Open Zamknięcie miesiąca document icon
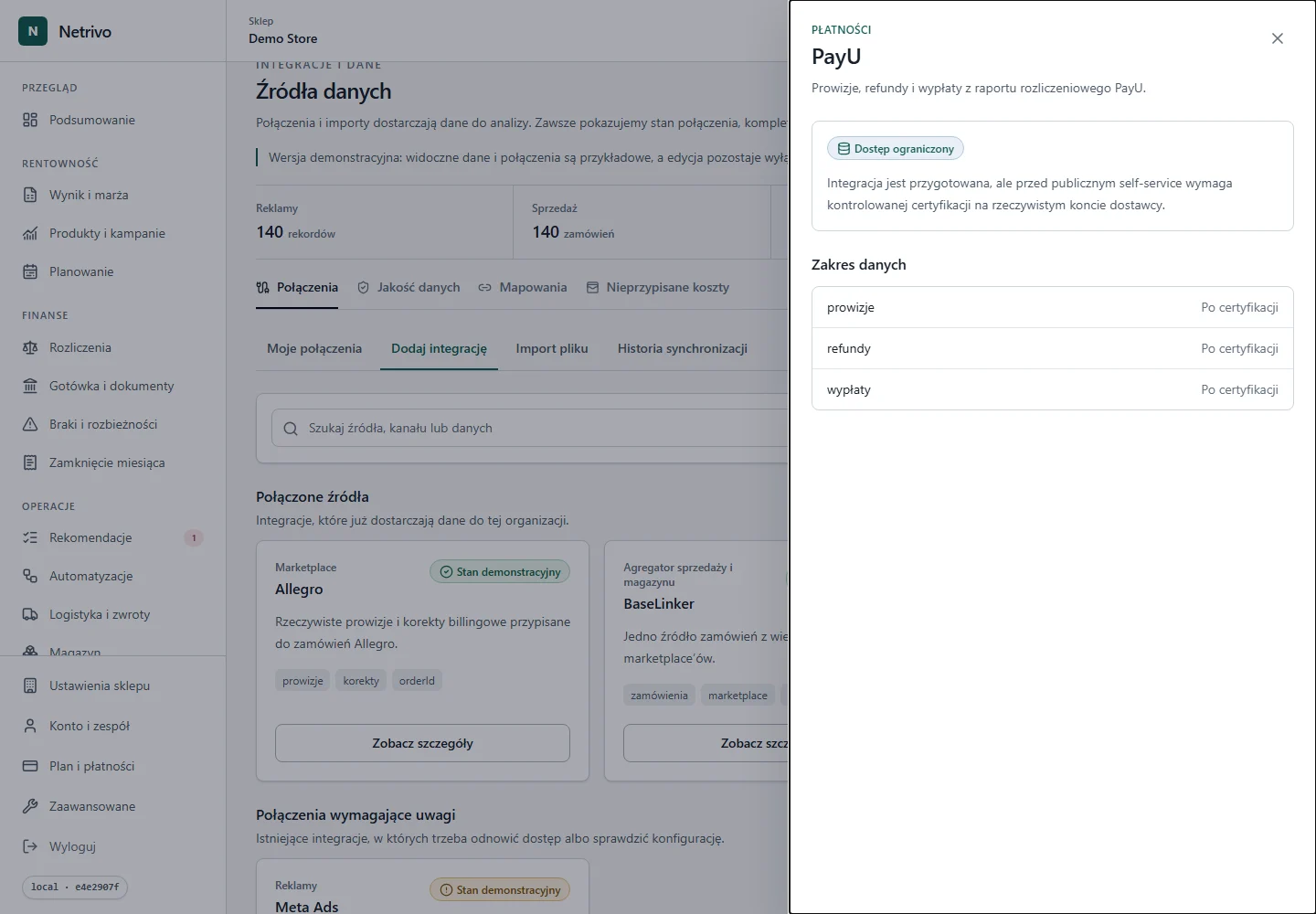This screenshot has height=914, width=1316. click(x=30, y=462)
